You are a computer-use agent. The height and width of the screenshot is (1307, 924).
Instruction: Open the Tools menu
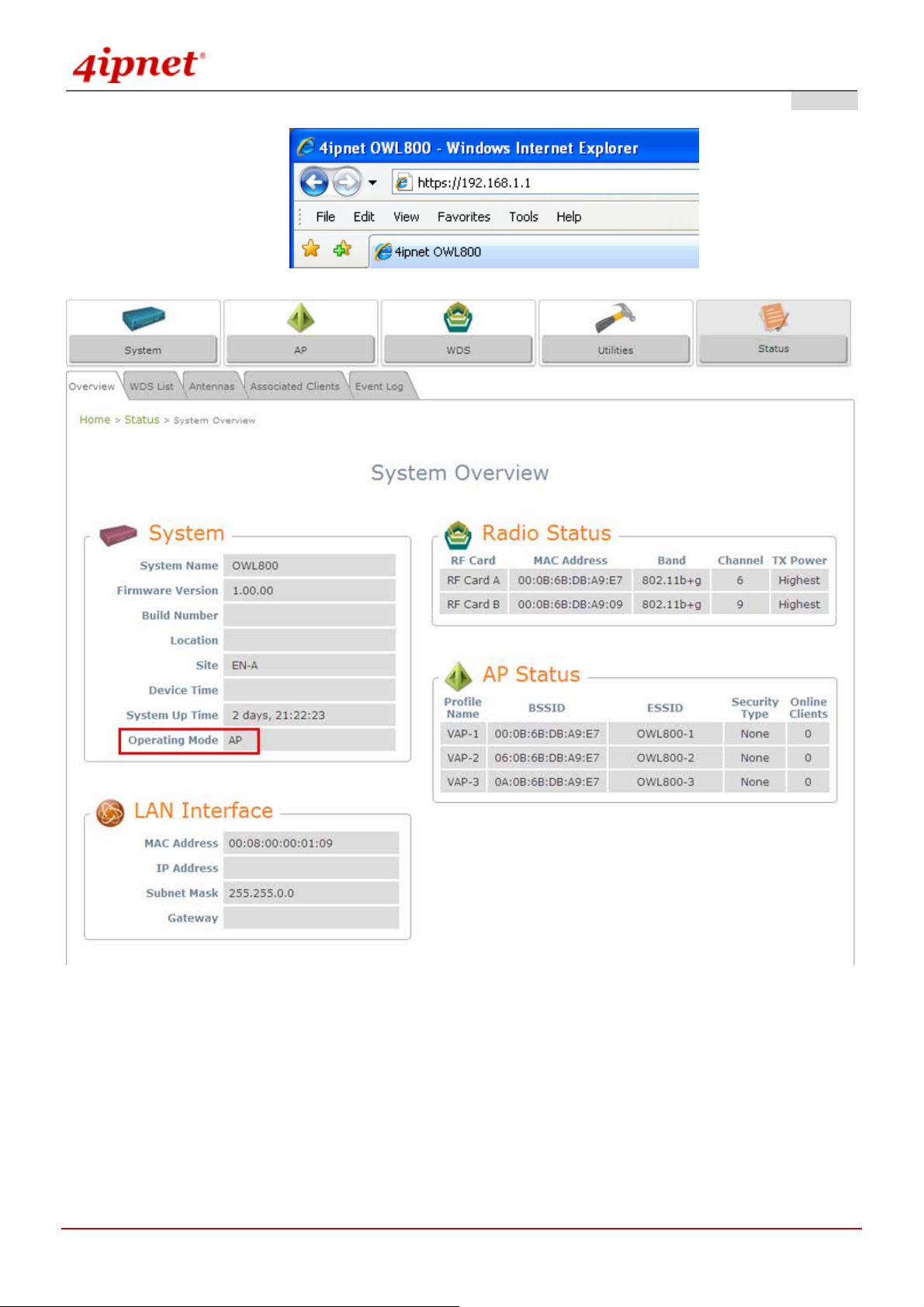[x=524, y=217]
